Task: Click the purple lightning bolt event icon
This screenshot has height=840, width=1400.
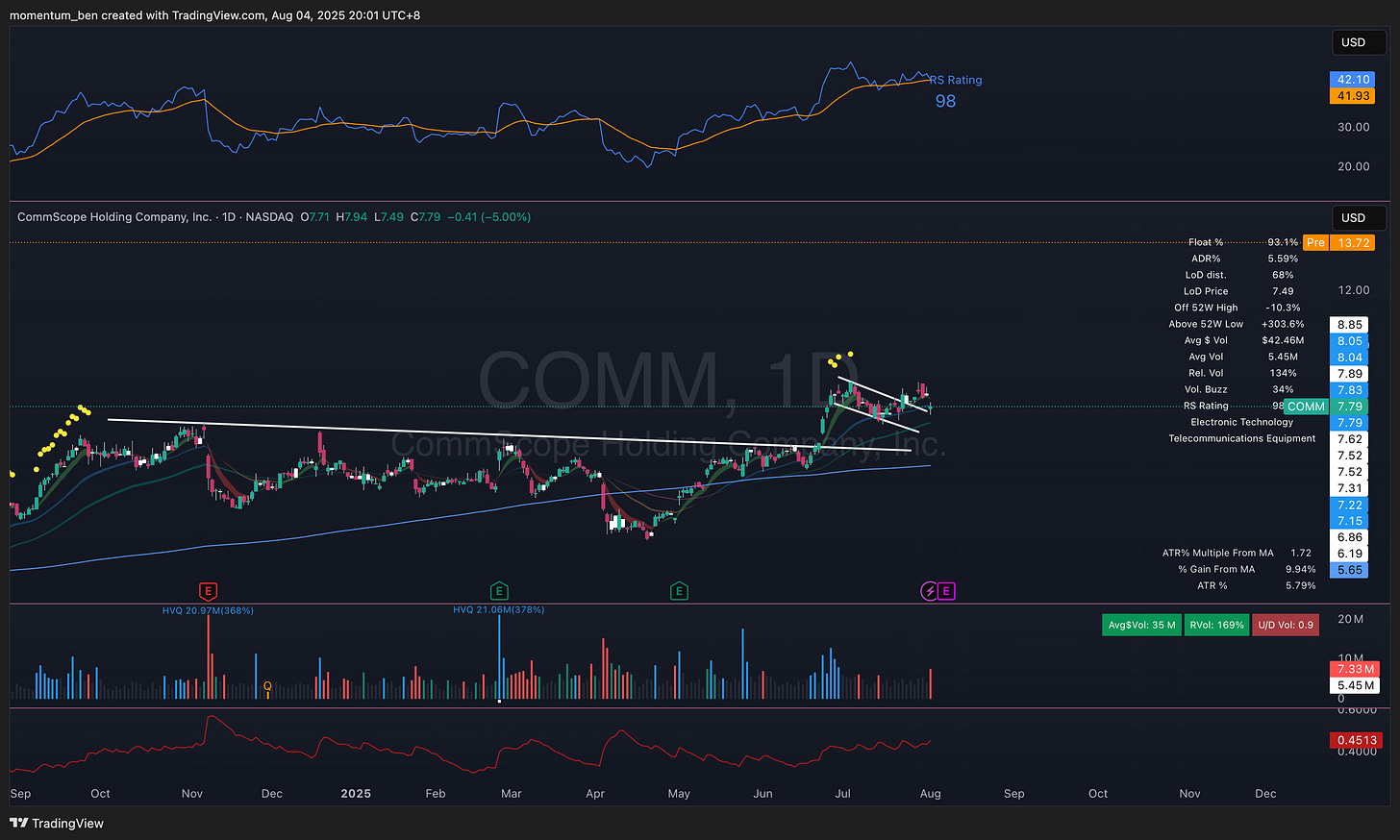Action: (929, 591)
